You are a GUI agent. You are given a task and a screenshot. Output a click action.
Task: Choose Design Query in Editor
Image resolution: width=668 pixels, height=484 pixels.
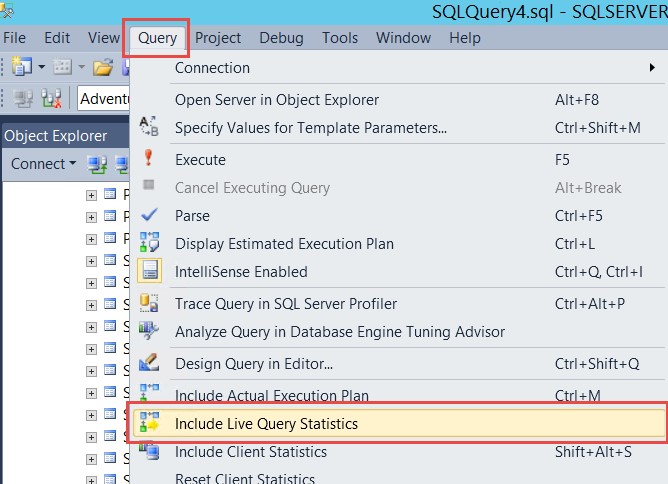coord(398,364)
